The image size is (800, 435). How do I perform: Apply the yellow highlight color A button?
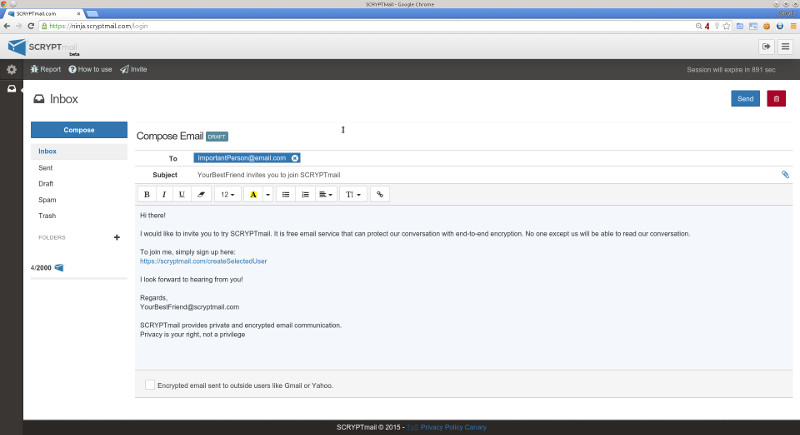(x=253, y=194)
